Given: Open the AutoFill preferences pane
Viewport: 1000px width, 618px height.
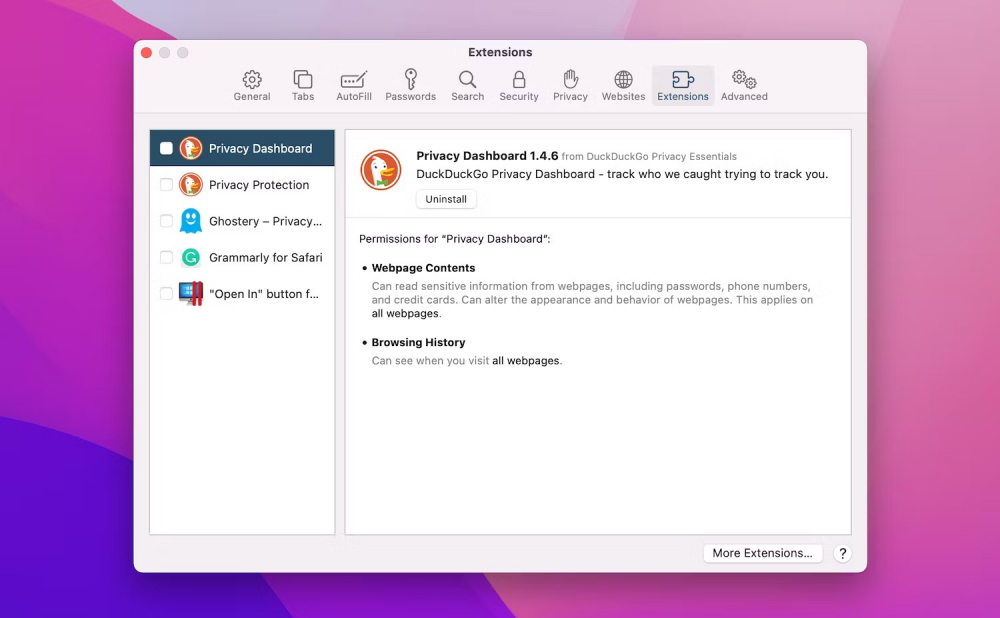Looking at the screenshot, I should (354, 85).
